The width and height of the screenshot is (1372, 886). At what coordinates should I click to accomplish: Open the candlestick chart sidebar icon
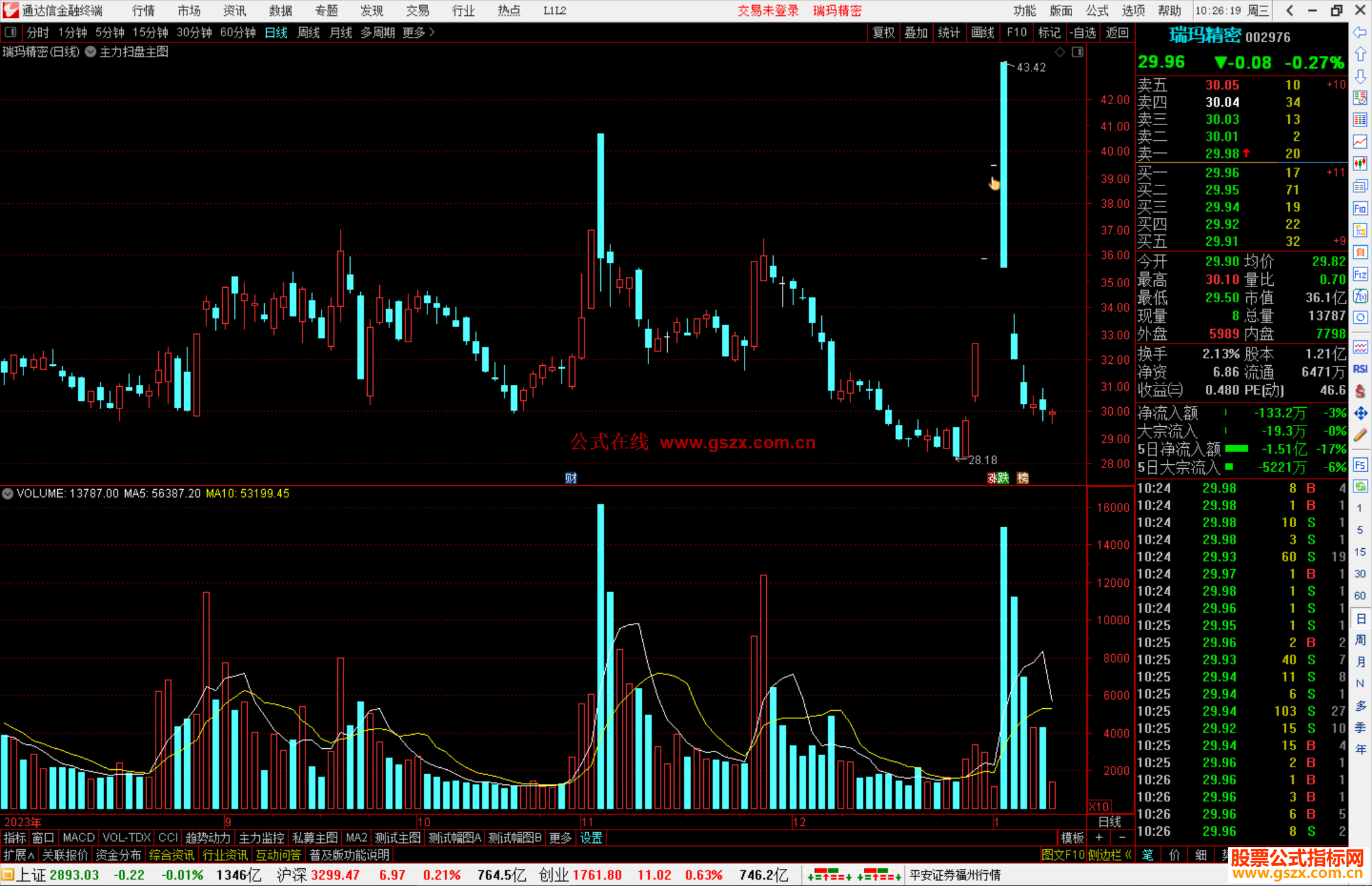click(1360, 164)
